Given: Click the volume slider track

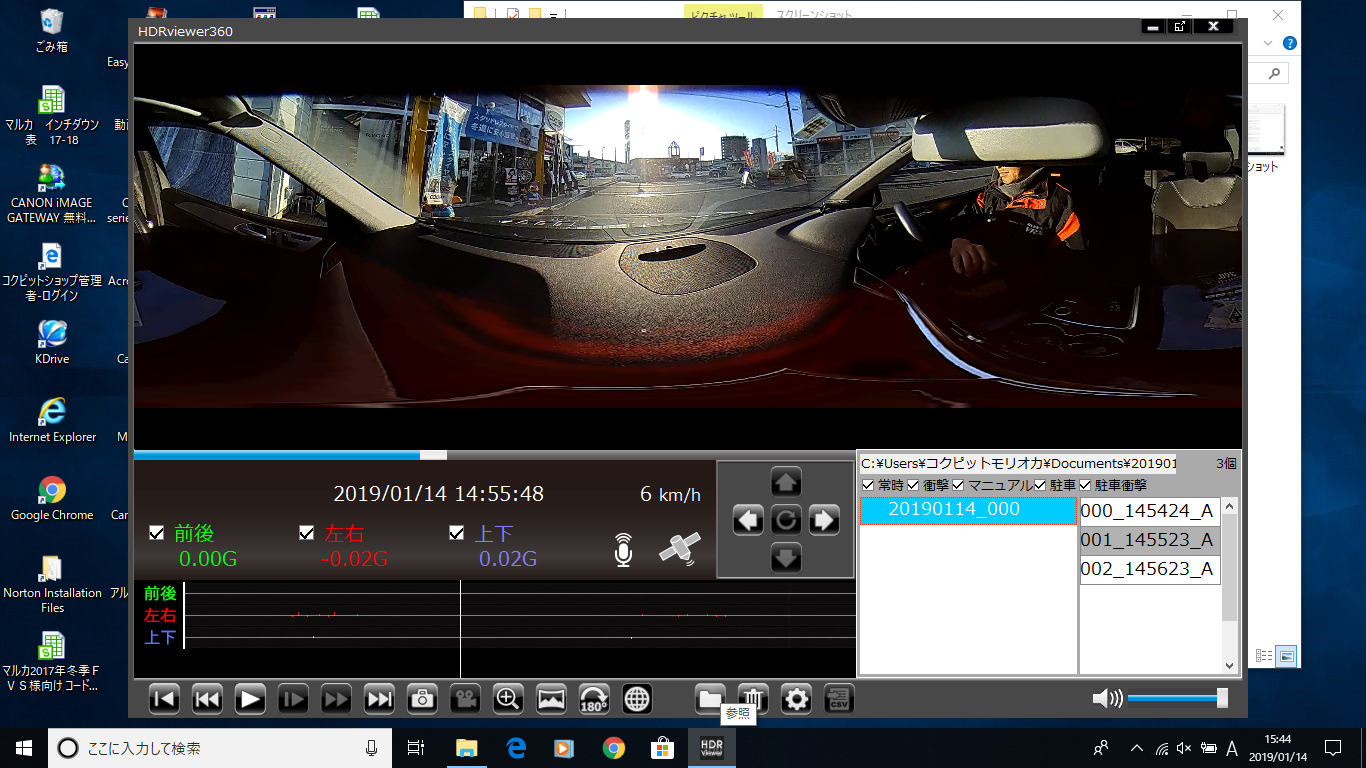Looking at the screenshot, I should click(x=1170, y=699).
